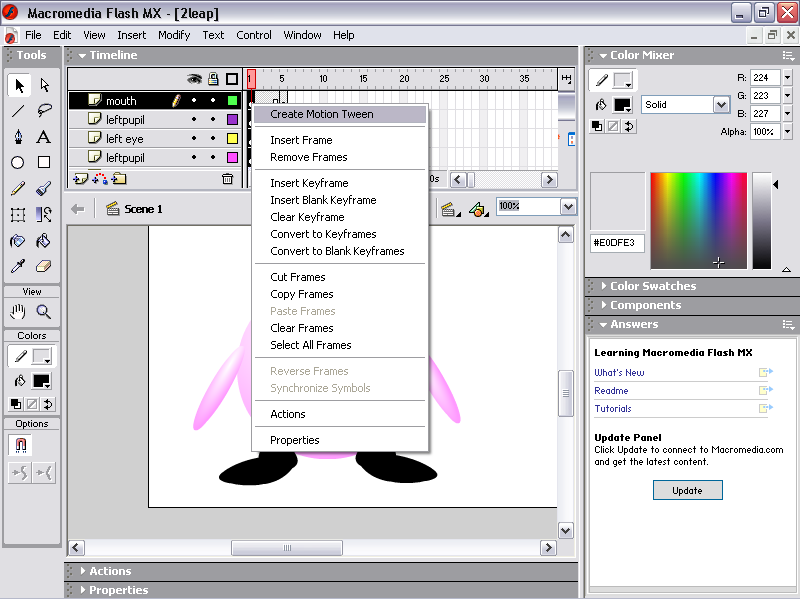Image resolution: width=800 pixels, height=600 pixels.
Task: Select the Lasso tool
Action: (x=44, y=111)
